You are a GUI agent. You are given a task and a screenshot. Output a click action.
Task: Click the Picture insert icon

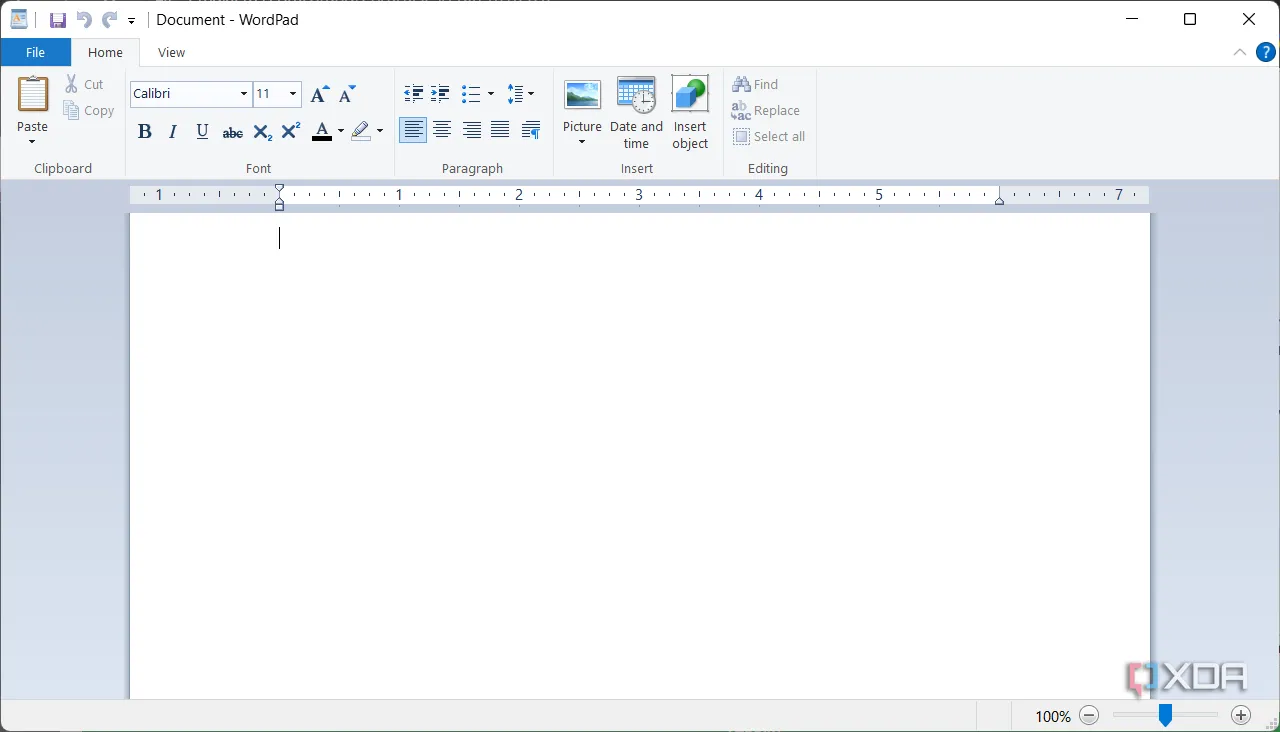(x=582, y=97)
